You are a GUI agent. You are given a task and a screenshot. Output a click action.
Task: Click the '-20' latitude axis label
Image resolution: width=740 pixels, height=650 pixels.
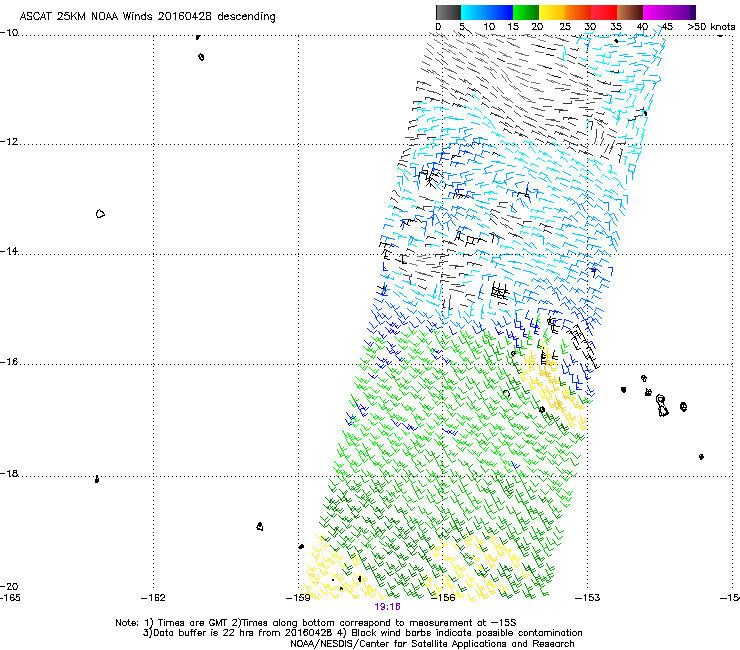[x=9, y=586]
